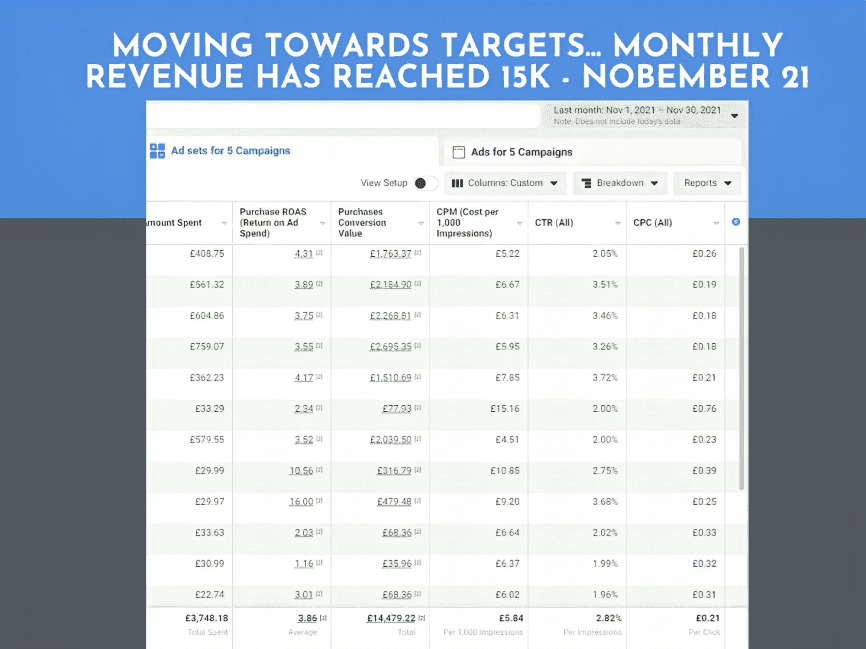This screenshot has width=866, height=649.
Task: Open the Reports dropdown
Action: [707, 183]
